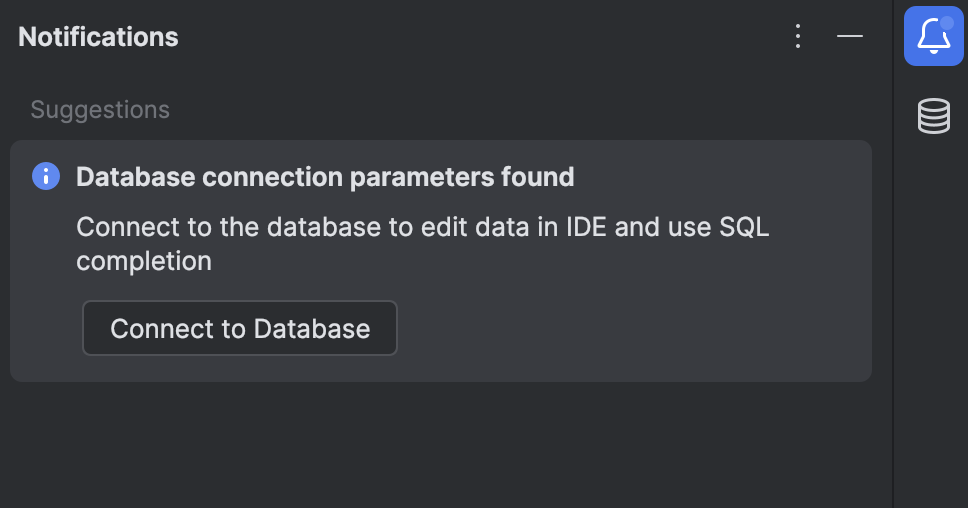Click the unread blue dot on the bell icon
The image size is (968, 508).
[x=947, y=22]
